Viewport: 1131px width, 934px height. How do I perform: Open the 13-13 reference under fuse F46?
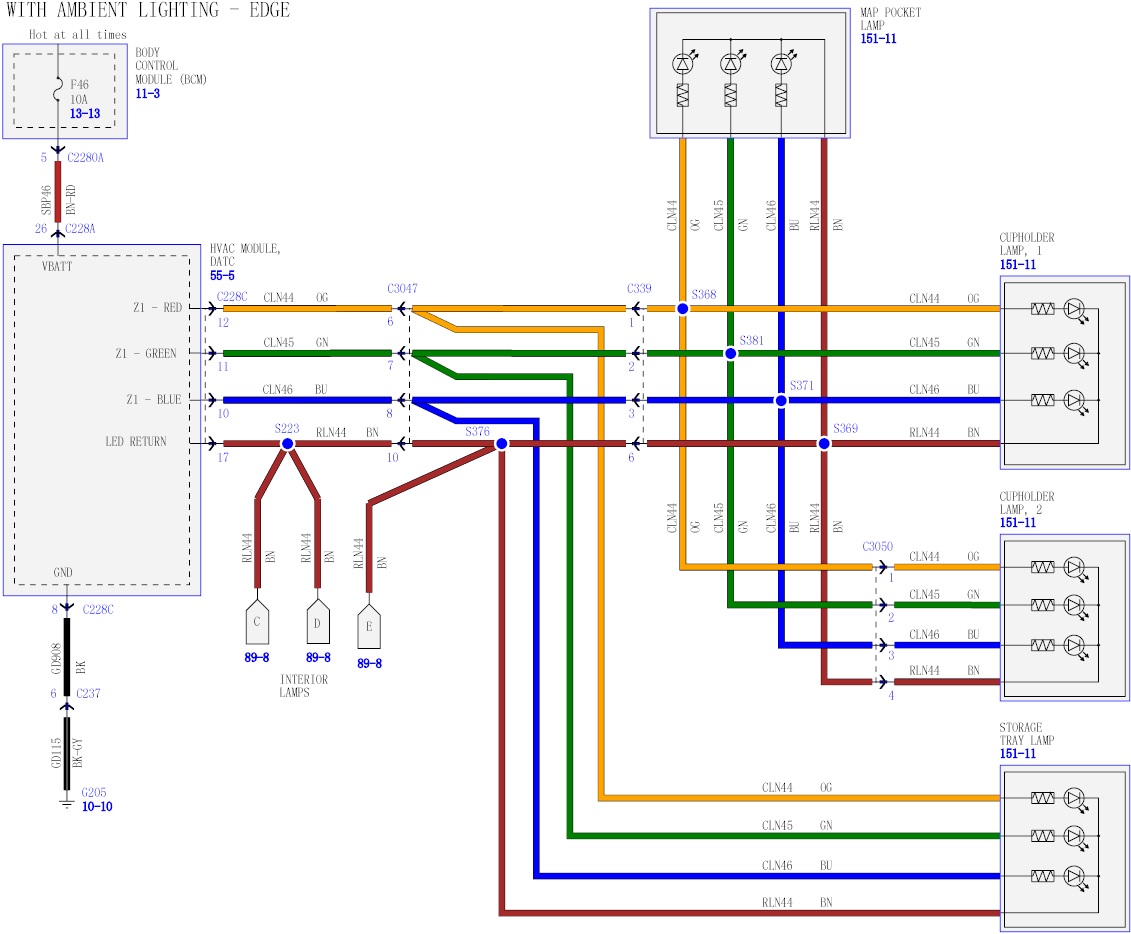coord(84,114)
